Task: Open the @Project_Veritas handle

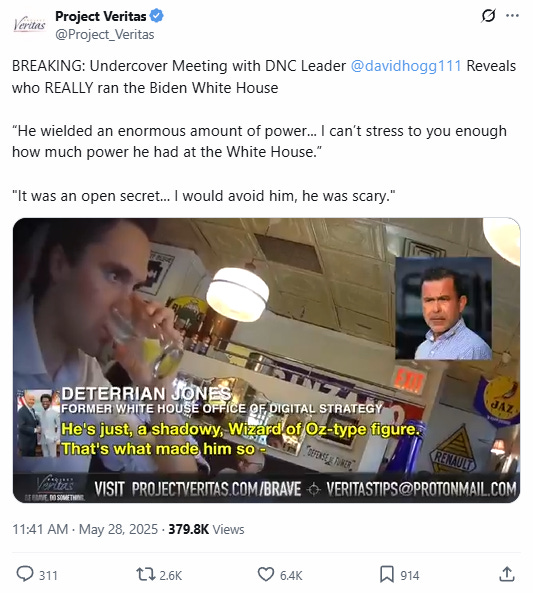Action: pyautogui.click(x=105, y=34)
